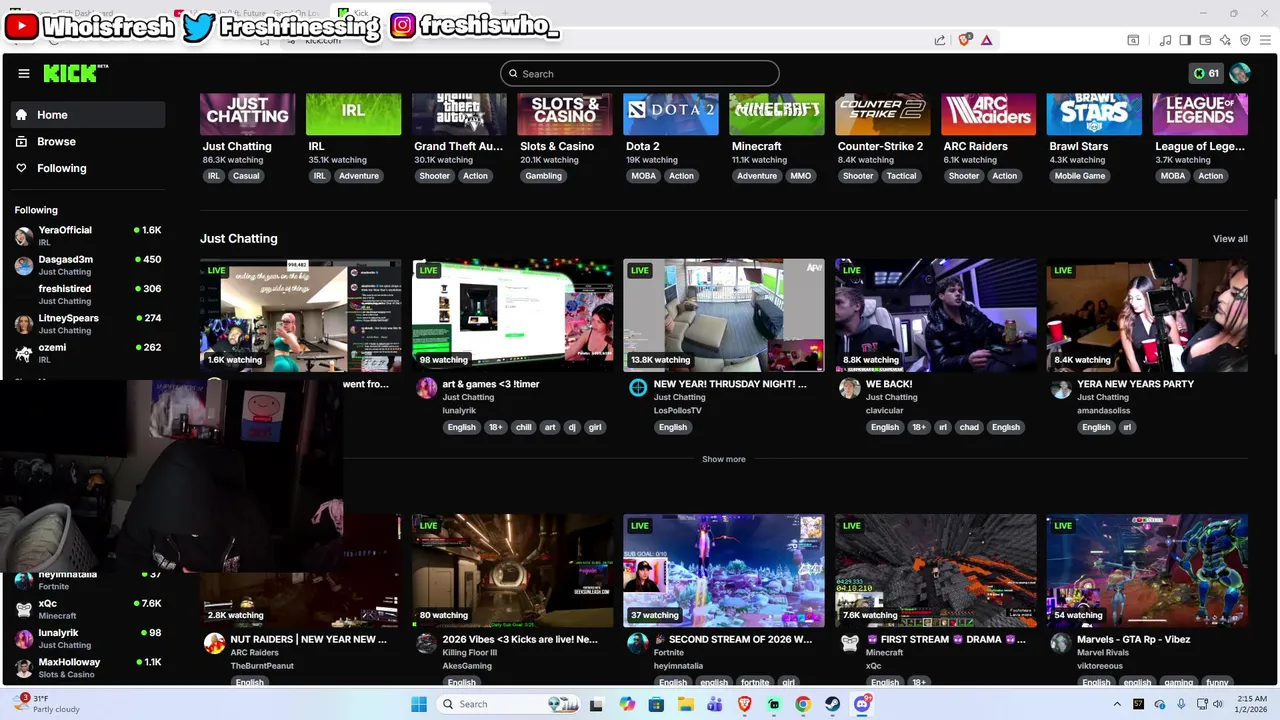Focus the Kick Search input field
Viewport: 1280px width, 720px height.
click(x=640, y=73)
